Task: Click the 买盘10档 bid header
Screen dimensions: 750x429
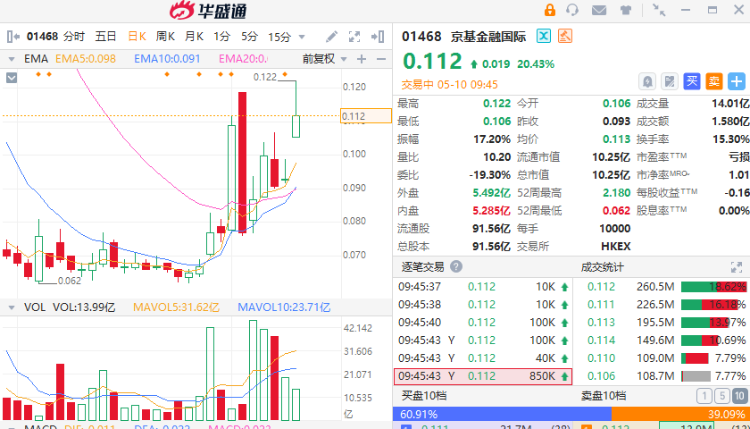Action: click(x=424, y=396)
